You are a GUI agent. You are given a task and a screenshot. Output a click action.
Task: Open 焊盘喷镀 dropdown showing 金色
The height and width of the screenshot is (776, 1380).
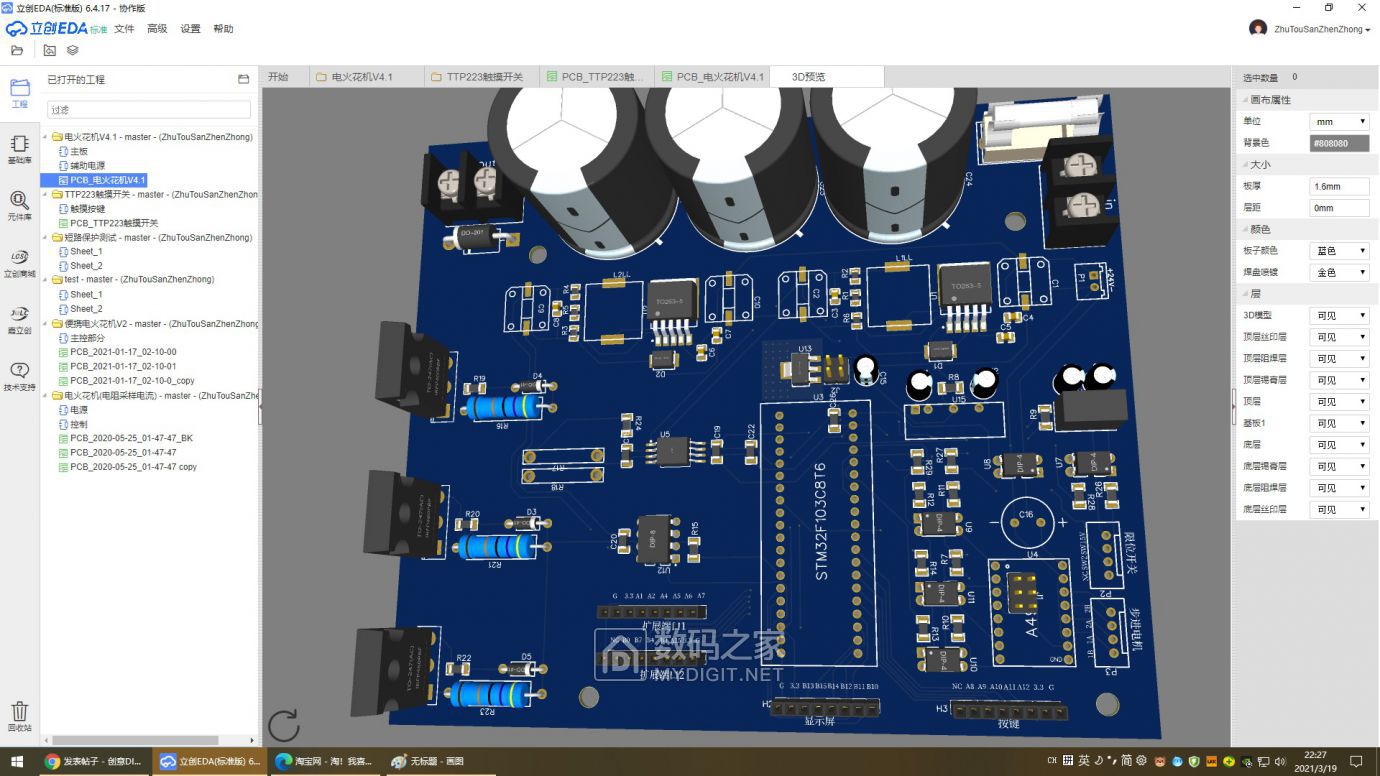tap(1339, 272)
